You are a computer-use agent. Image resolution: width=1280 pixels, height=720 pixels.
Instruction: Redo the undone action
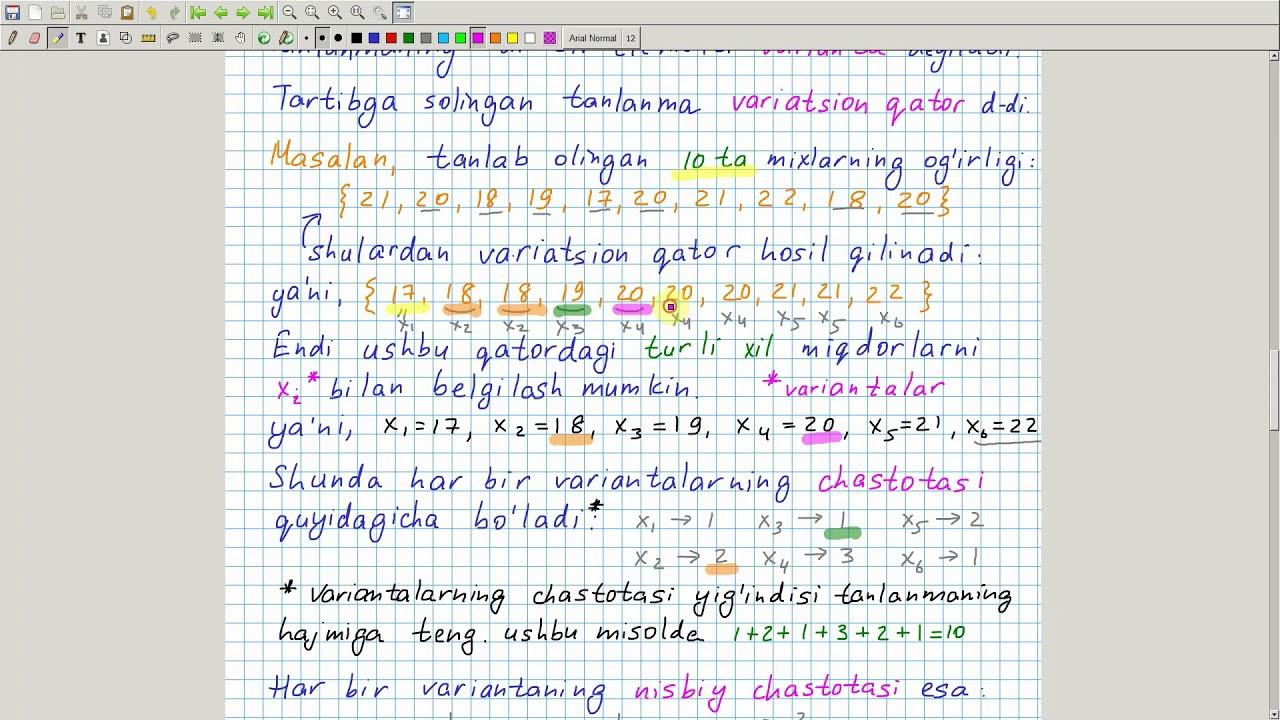174,13
